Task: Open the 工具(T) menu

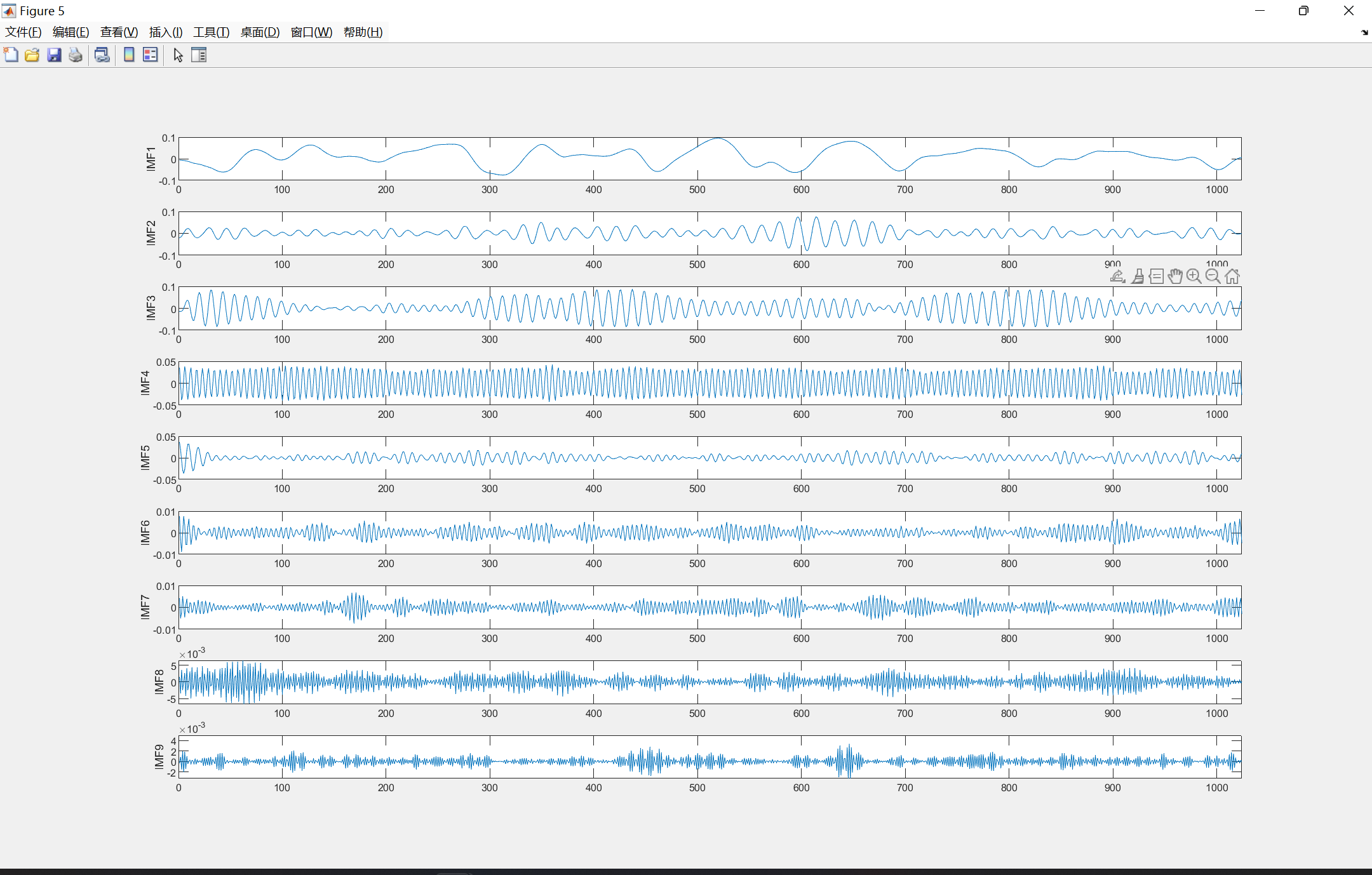Action: (211, 32)
